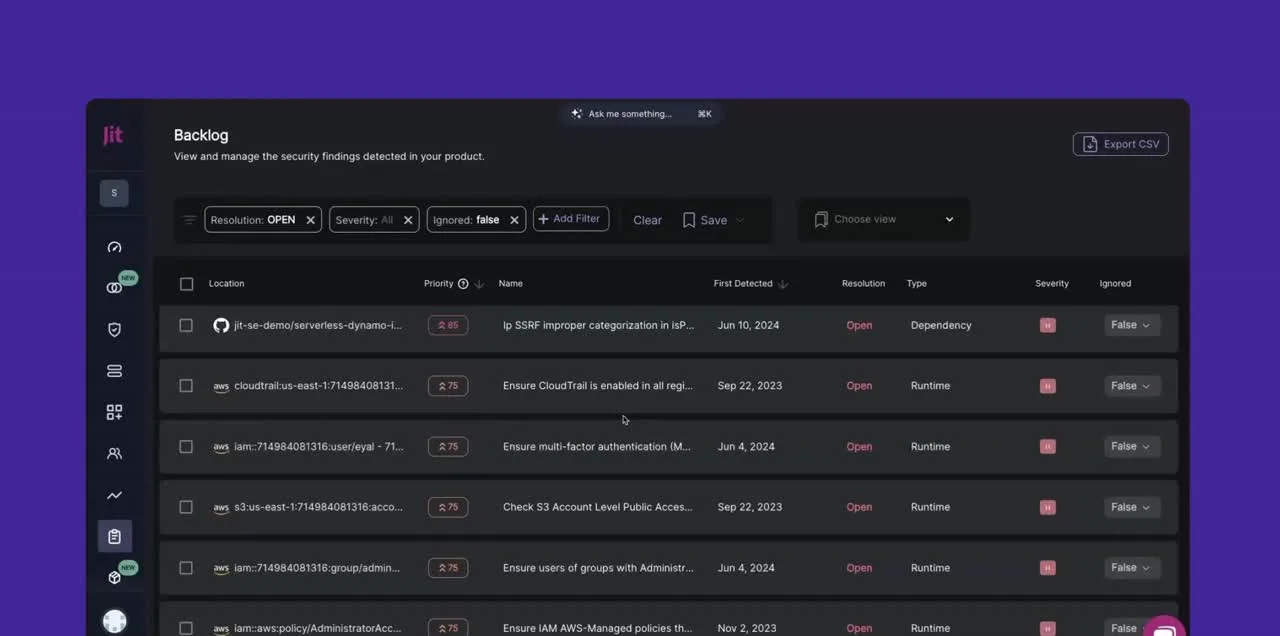Click the Priority info question-mark icon
Viewport: 1280px width, 636px height.
pyautogui.click(x=463, y=284)
